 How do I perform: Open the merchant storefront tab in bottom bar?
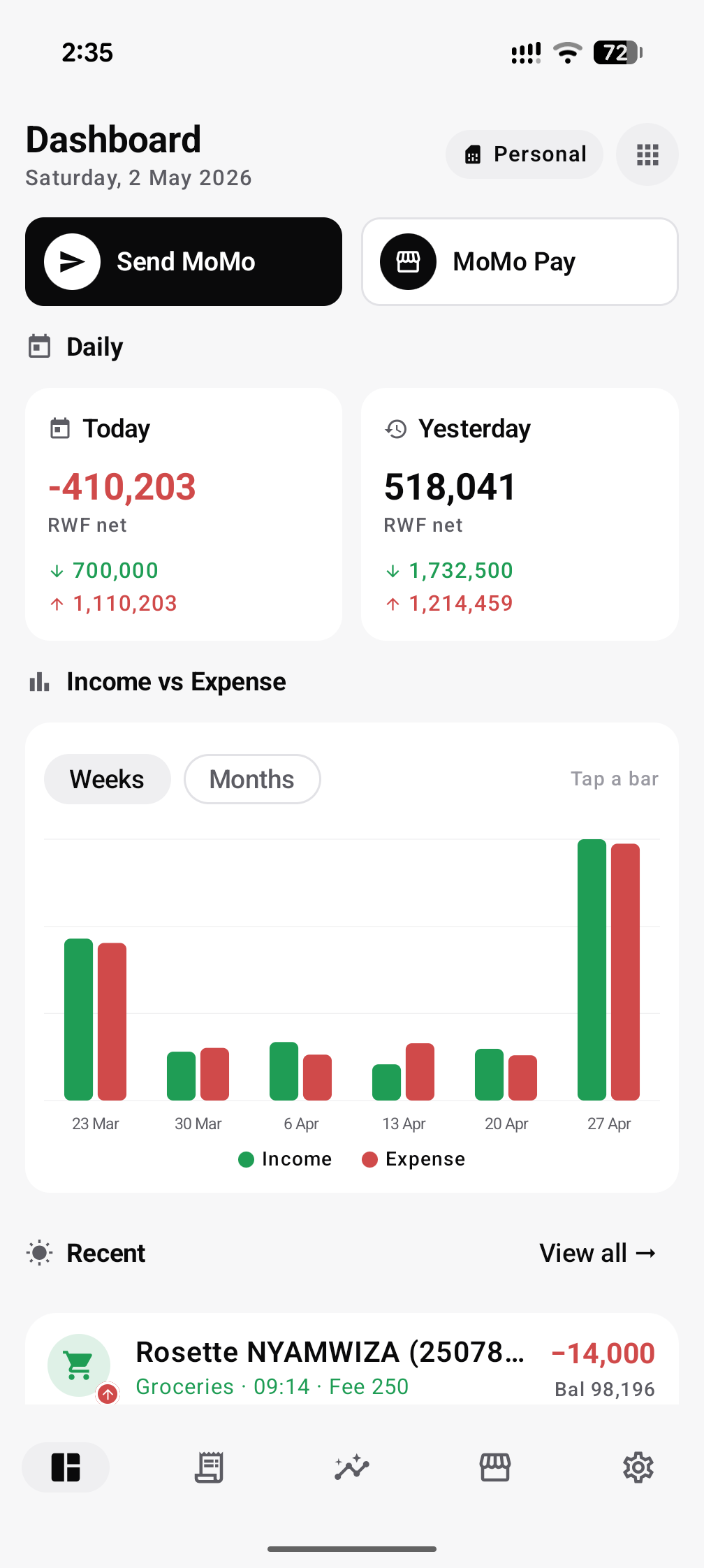(x=495, y=1467)
